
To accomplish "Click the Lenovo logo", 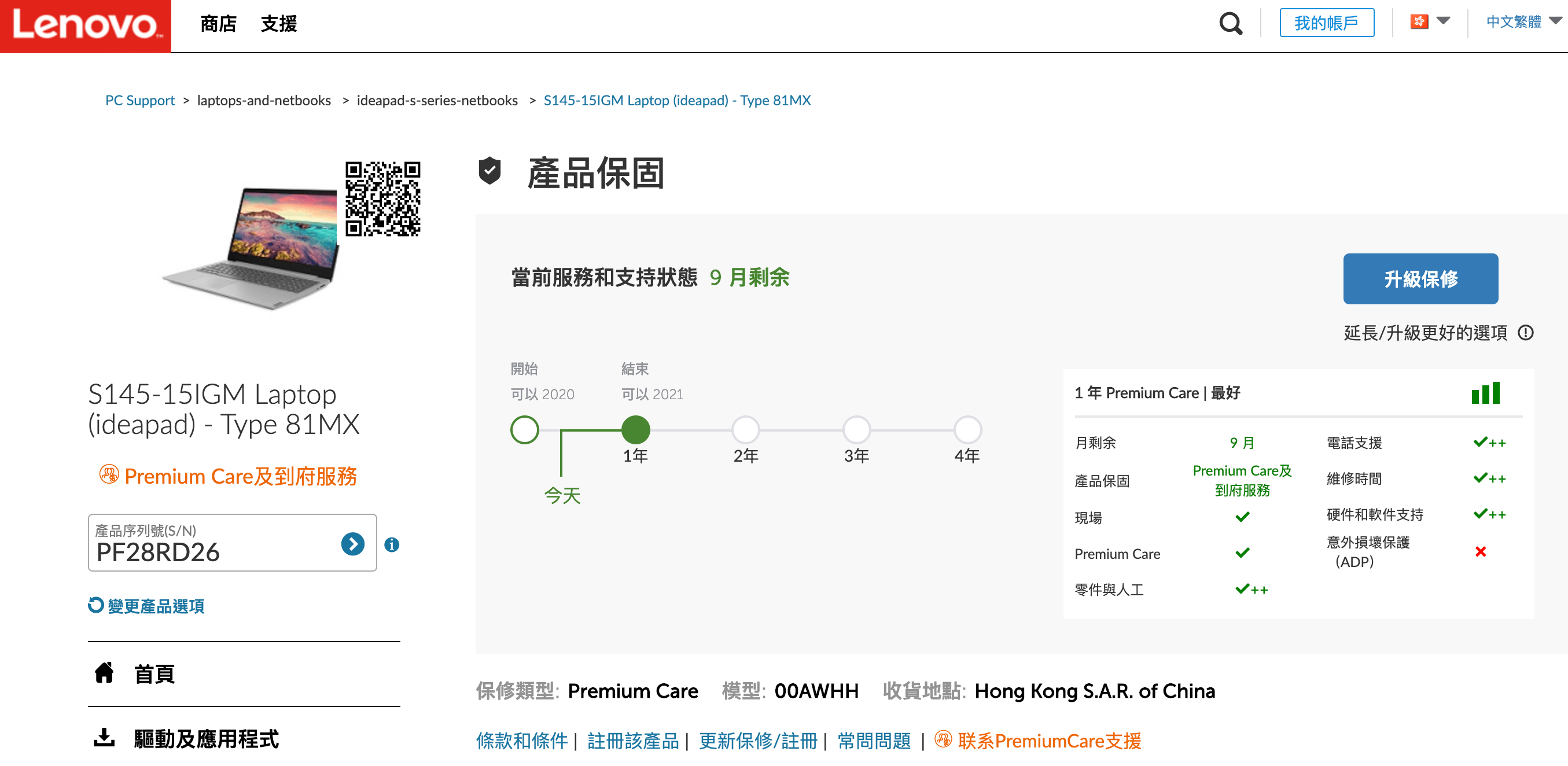I will (x=85, y=26).
